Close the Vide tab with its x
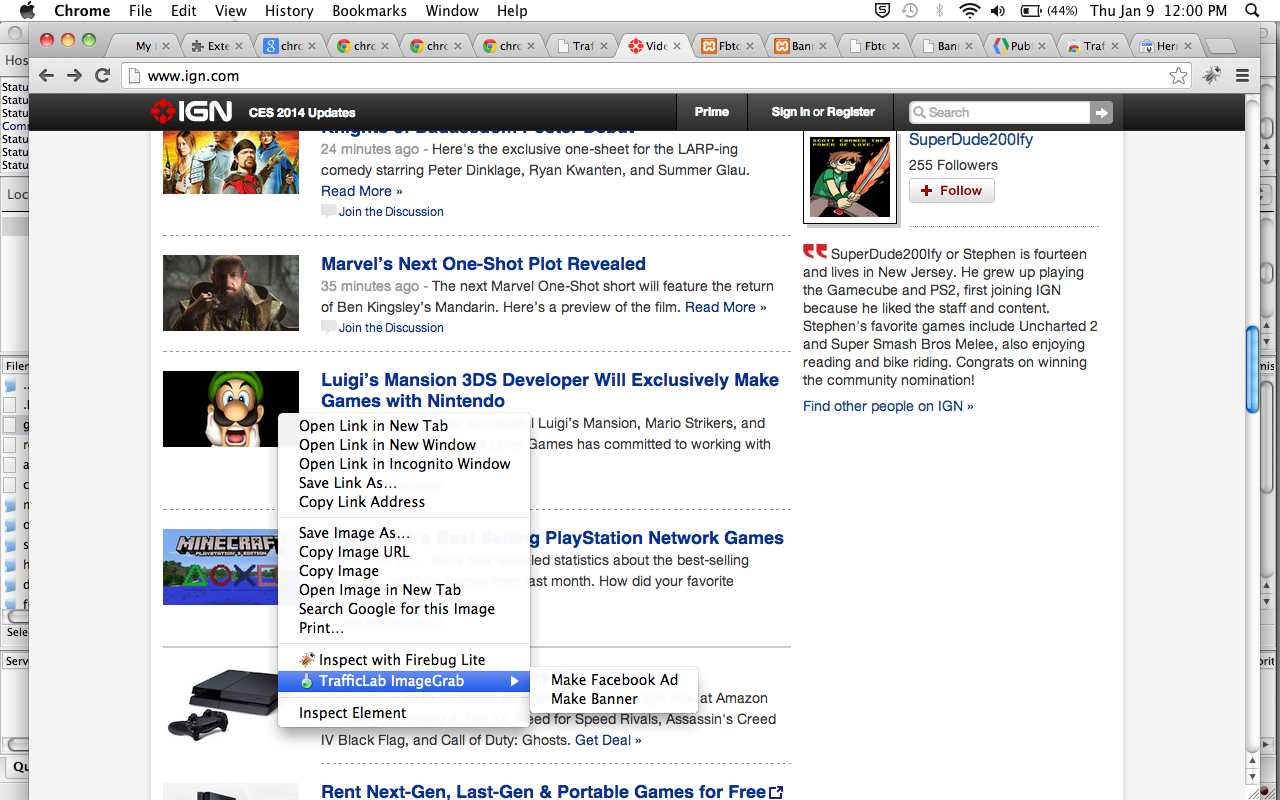 point(677,46)
